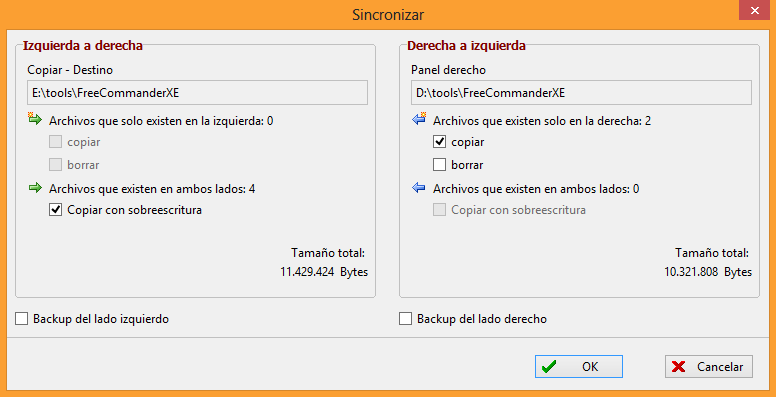Close the Sincronizar dialog window
Screen dimensions: 776x397
754,10
